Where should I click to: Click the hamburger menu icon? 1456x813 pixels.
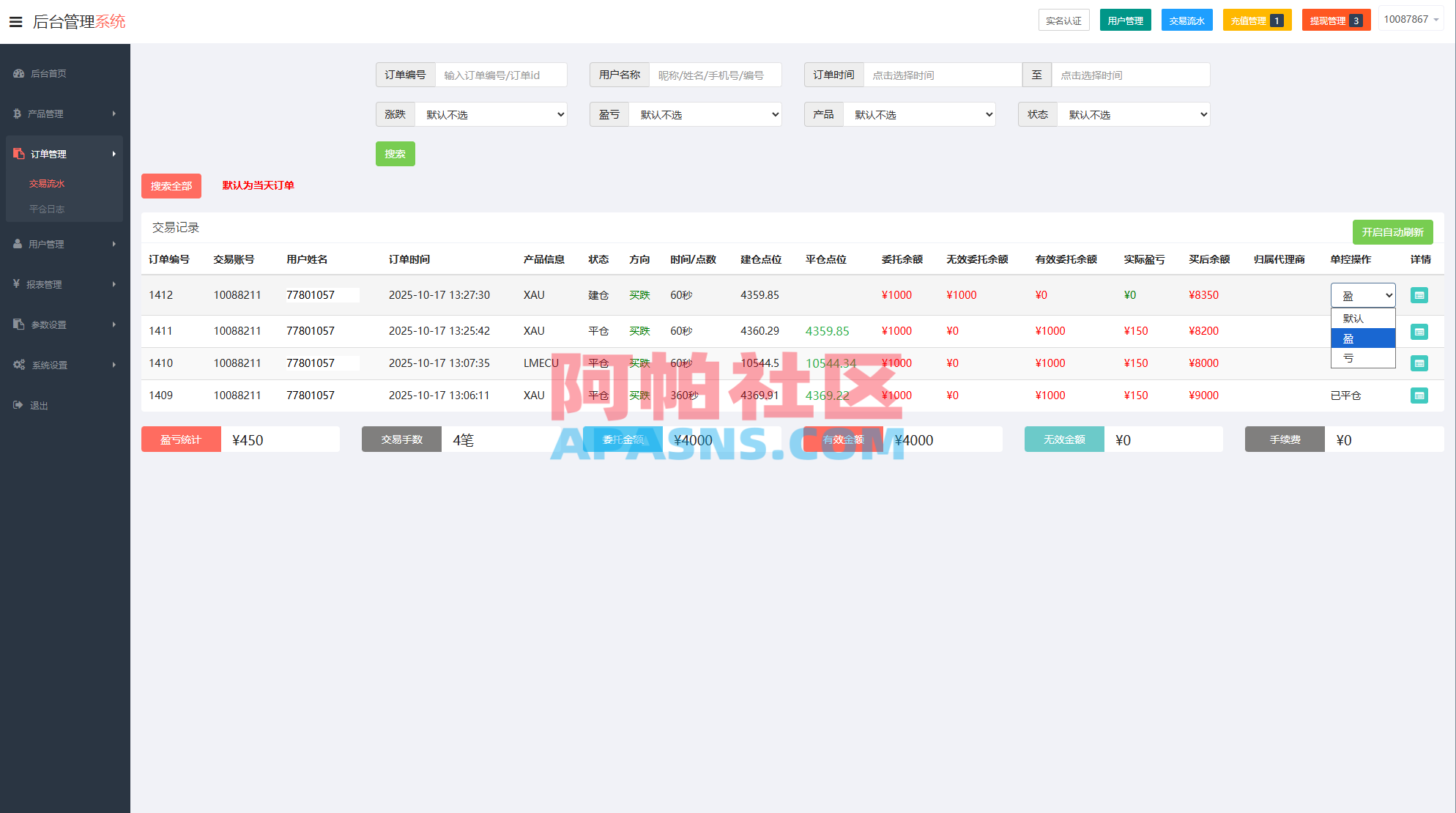(15, 22)
